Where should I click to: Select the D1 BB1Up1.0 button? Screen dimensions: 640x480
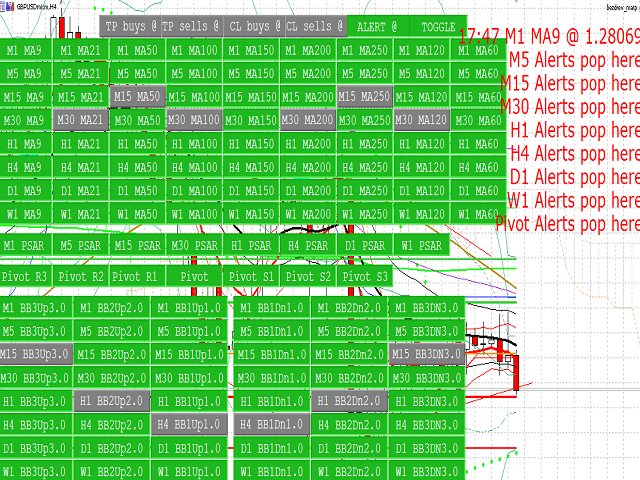189,448
